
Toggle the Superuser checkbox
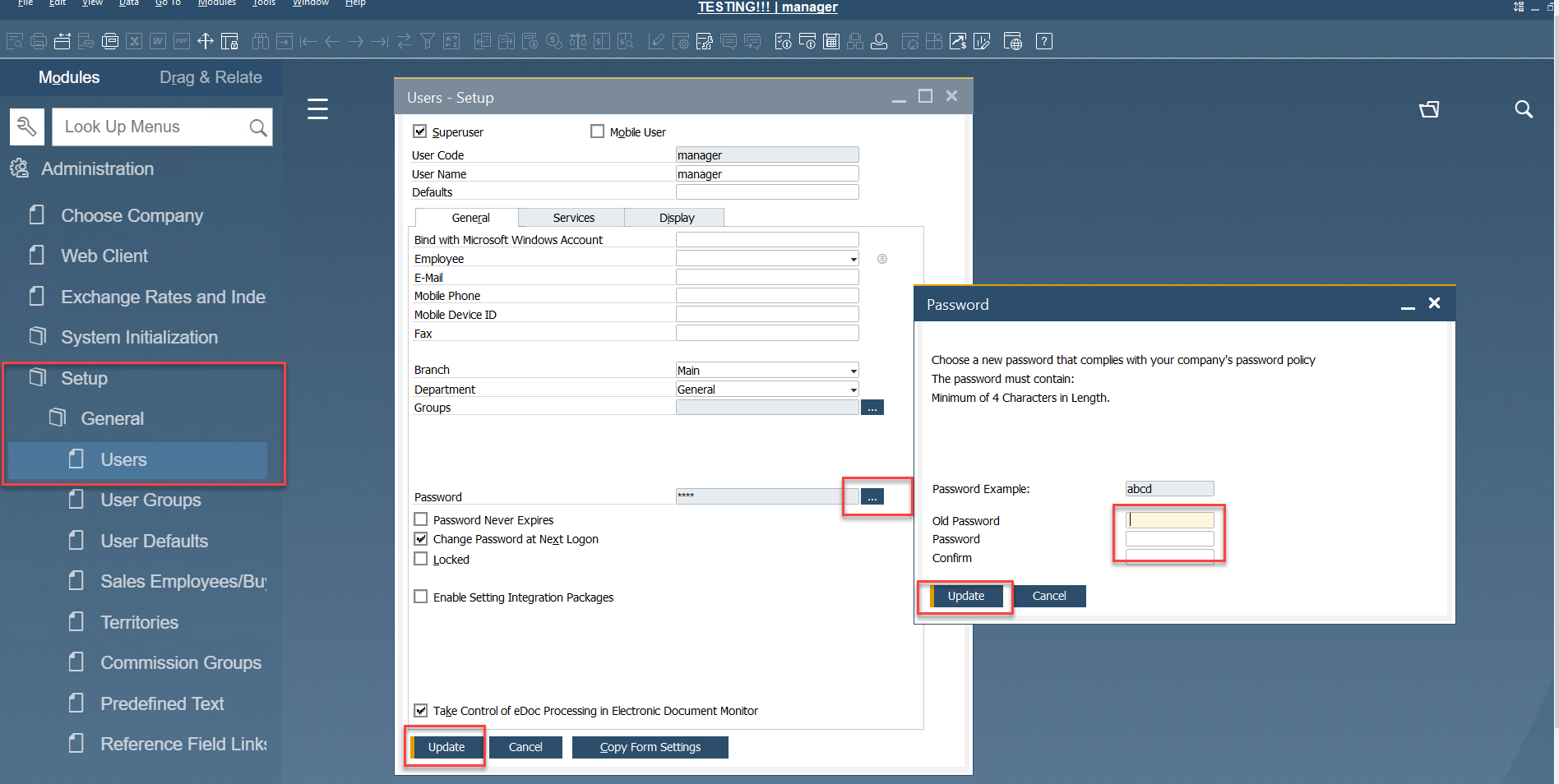click(420, 131)
